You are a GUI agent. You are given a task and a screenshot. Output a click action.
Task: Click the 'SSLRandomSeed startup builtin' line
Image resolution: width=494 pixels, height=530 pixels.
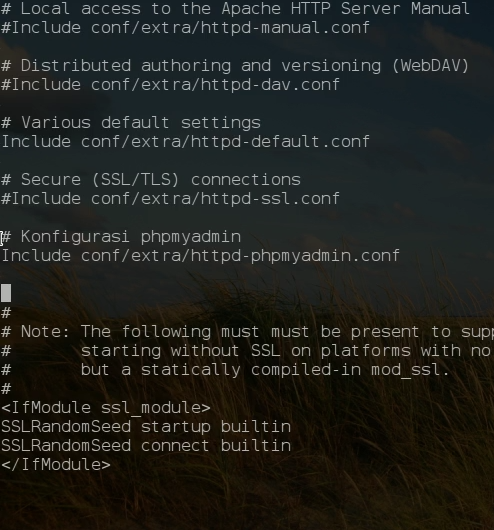coord(146,427)
